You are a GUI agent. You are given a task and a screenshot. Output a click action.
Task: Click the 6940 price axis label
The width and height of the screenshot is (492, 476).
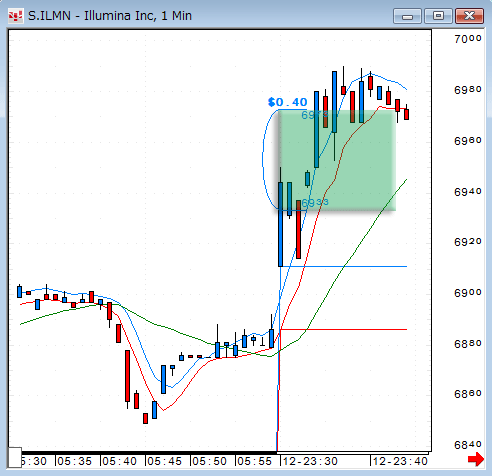[x=468, y=192]
